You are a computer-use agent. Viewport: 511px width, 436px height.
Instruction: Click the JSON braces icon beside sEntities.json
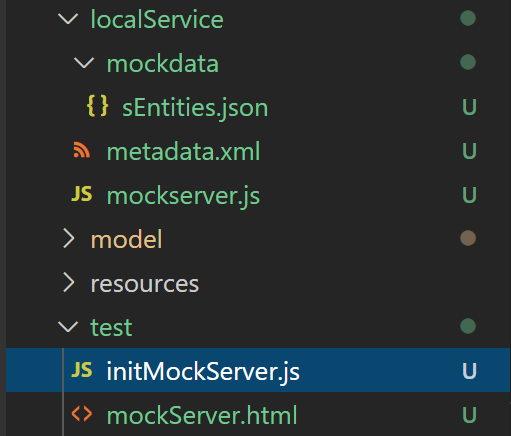(x=97, y=106)
